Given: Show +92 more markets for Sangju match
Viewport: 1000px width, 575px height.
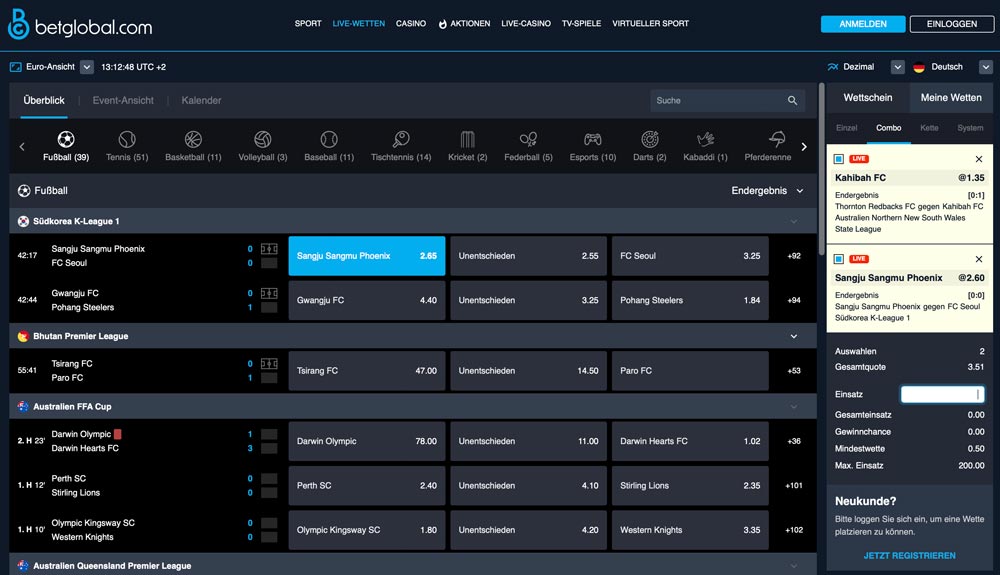Looking at the screenshot, I should coord(794,256).
